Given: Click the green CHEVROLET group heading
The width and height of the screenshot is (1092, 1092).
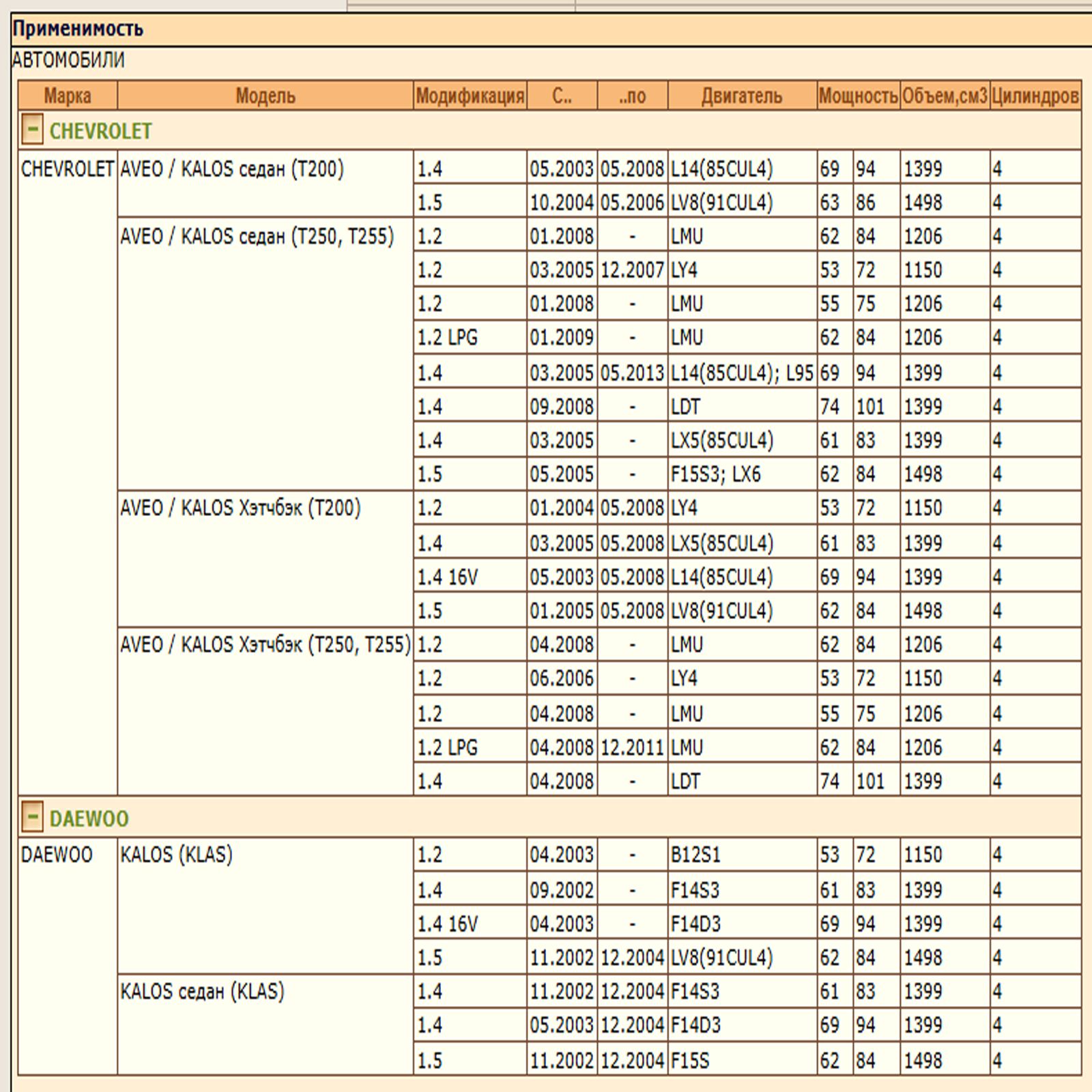Looking at the screenshot, I should (x=100, y=131).
